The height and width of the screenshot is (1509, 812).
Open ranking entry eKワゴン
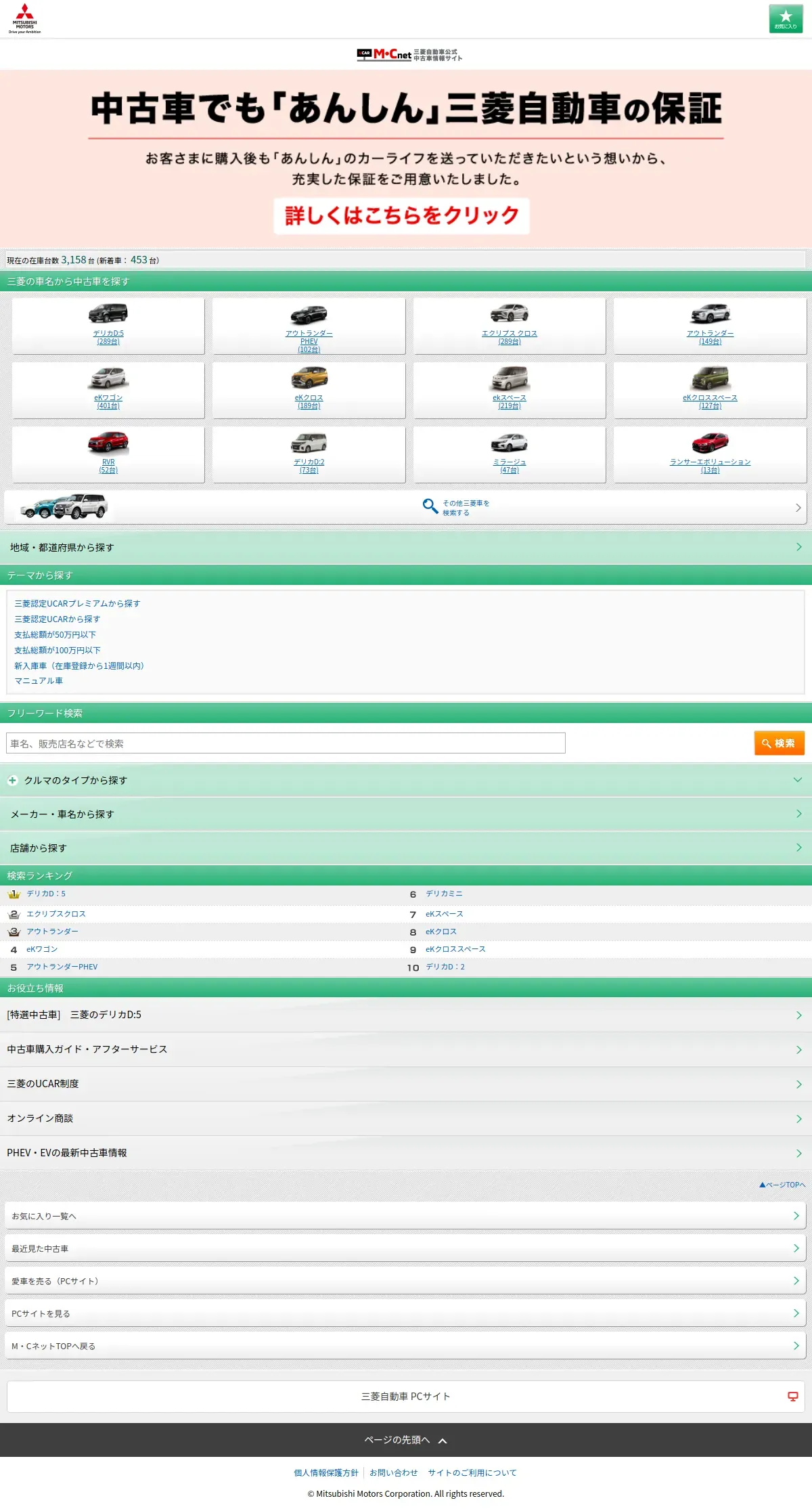pyautogui.click(x=42, y=949)
